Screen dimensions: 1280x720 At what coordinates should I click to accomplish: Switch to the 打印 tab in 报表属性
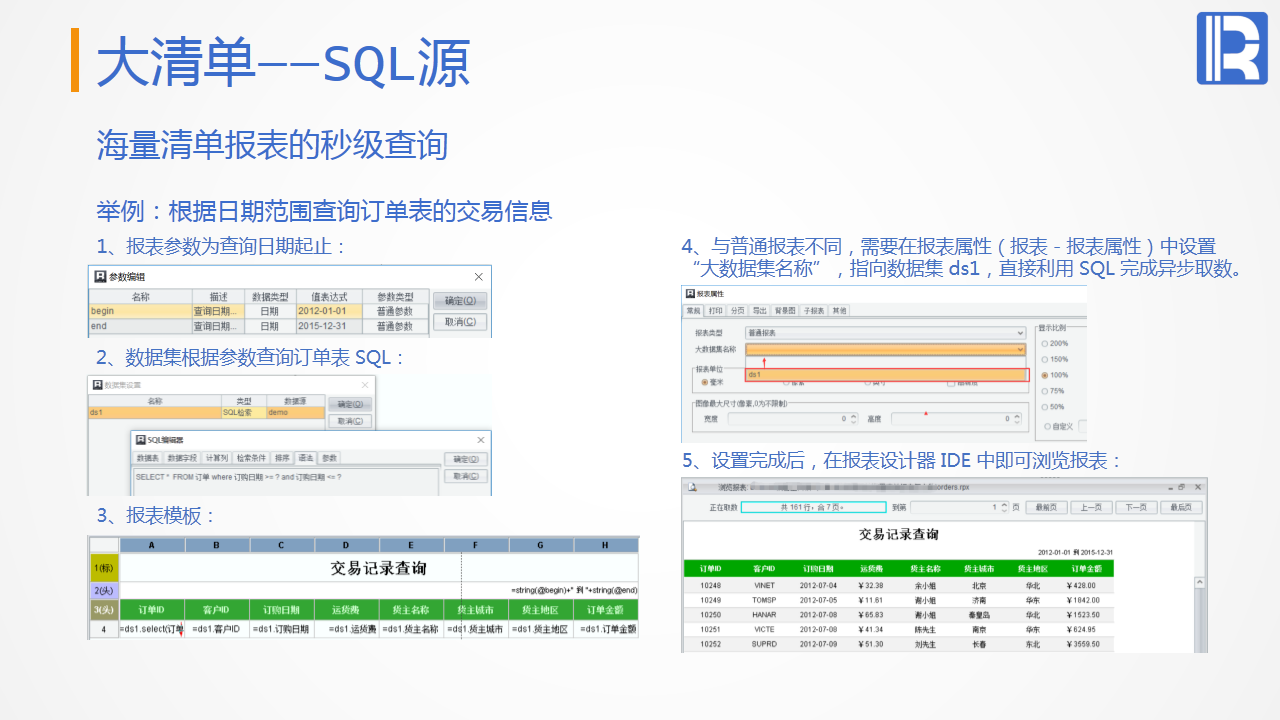click(x=715, y=311)
